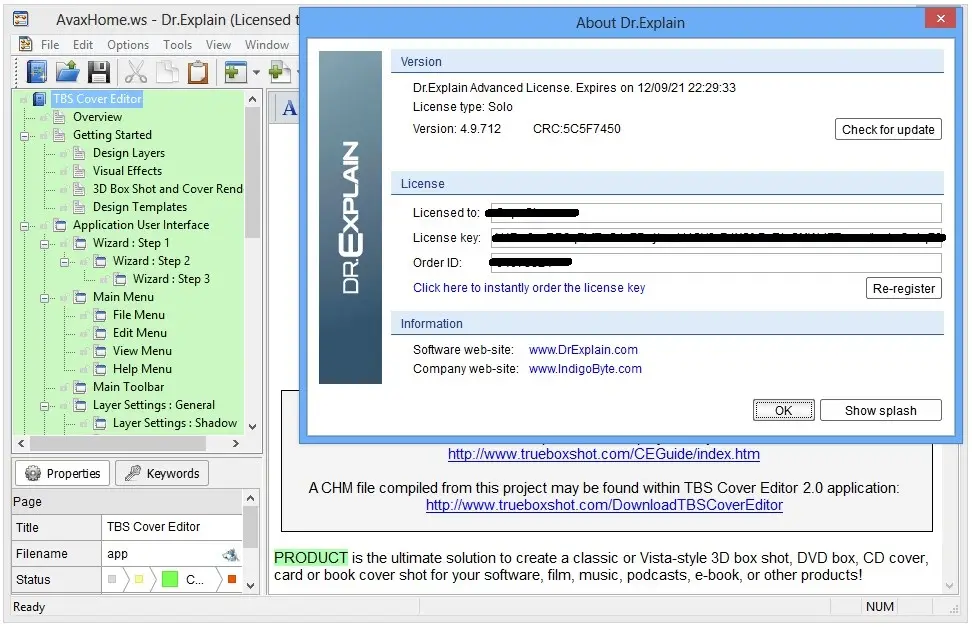Open the Tools menu

[x=177, y=45]
